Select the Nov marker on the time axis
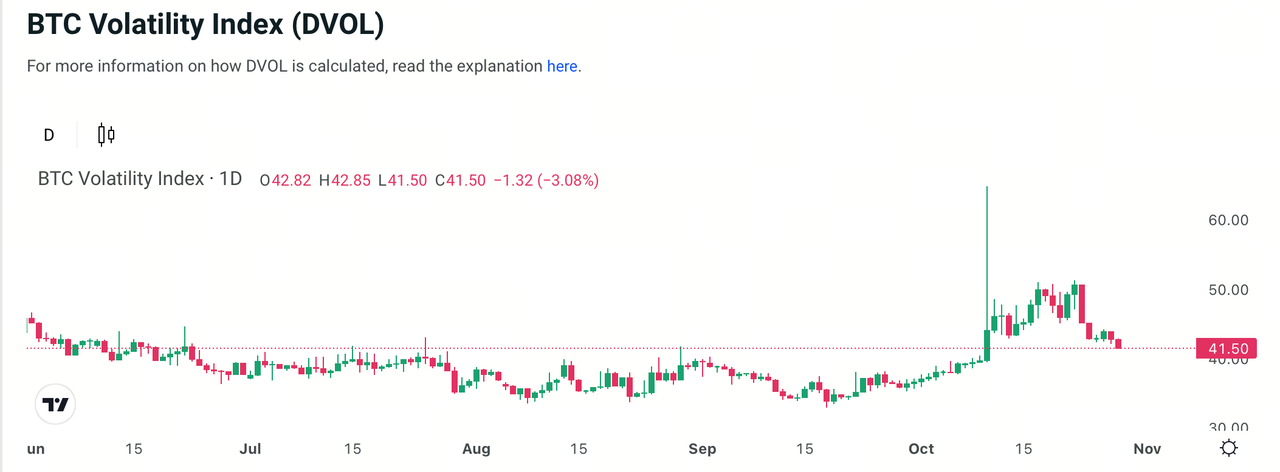The image size is (1280, 472). coord(1146,449)
